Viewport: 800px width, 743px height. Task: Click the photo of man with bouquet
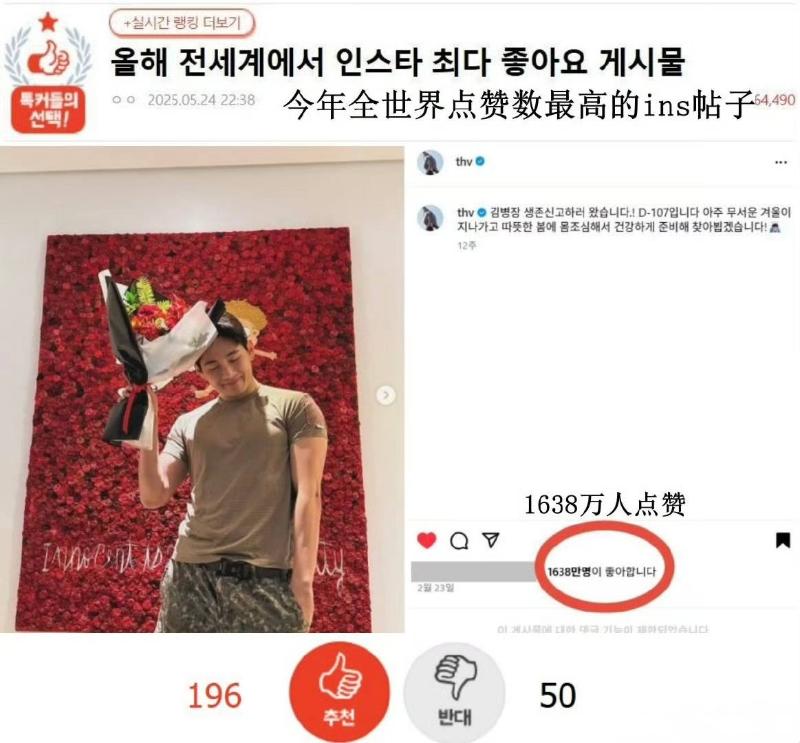point(202,389)
